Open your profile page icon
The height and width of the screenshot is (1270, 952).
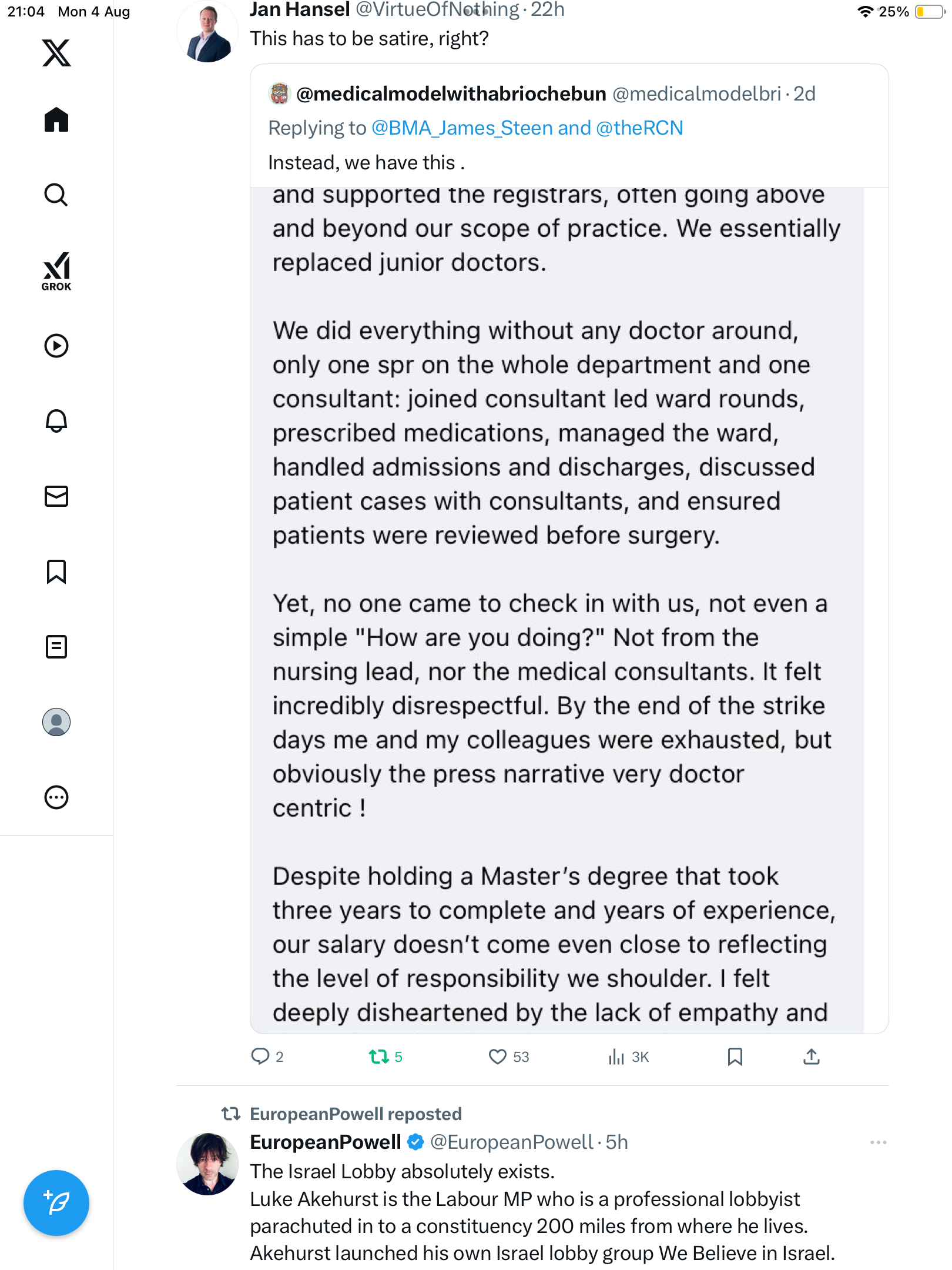56,722
